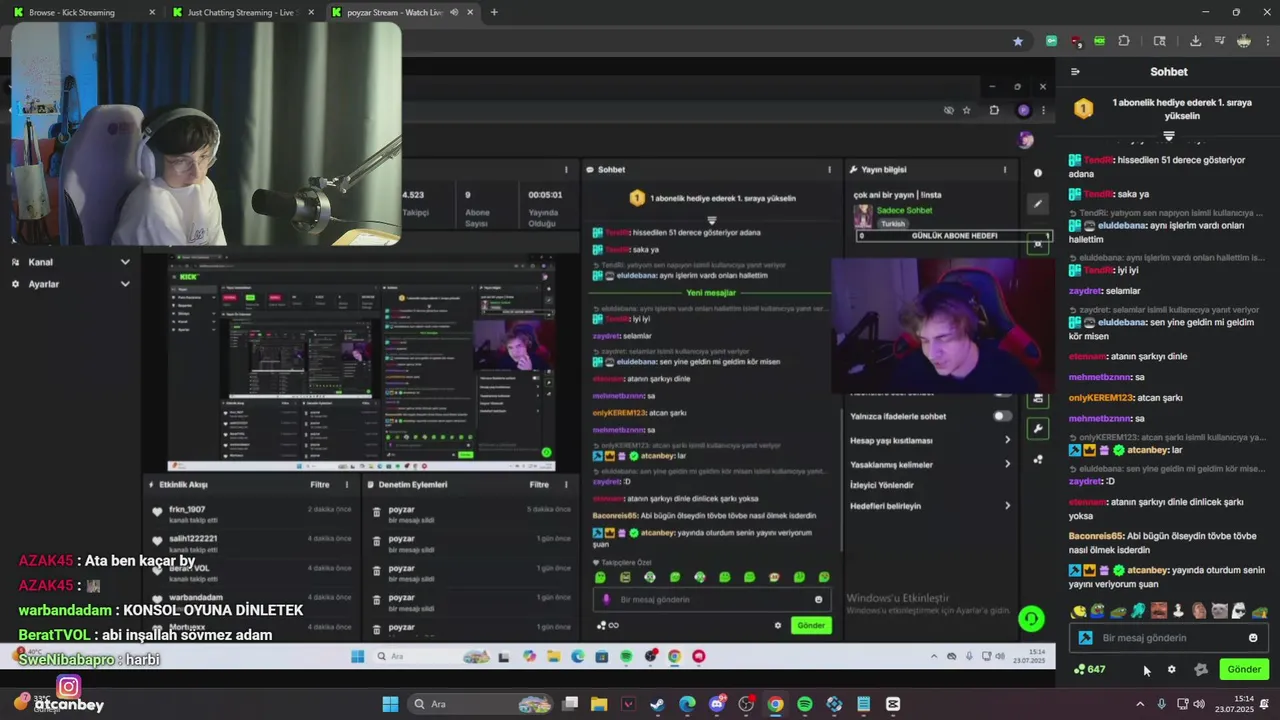Expand the Ayarlar sidebar section
Image resolution: width=1280 pixels, height=720 pixels.
[125, 284]
